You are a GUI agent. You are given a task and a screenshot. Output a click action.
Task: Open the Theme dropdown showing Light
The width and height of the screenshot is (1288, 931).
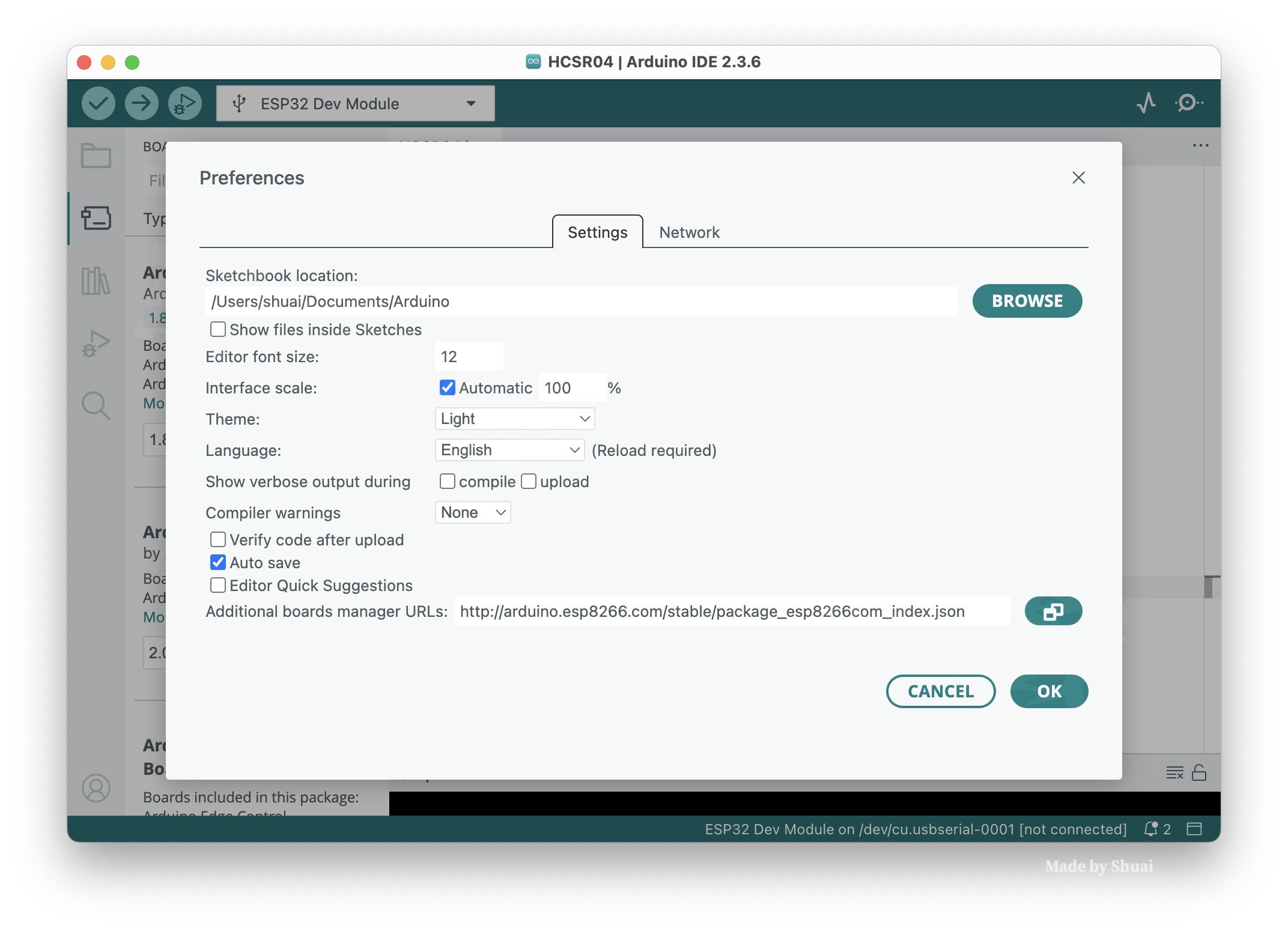514,419
